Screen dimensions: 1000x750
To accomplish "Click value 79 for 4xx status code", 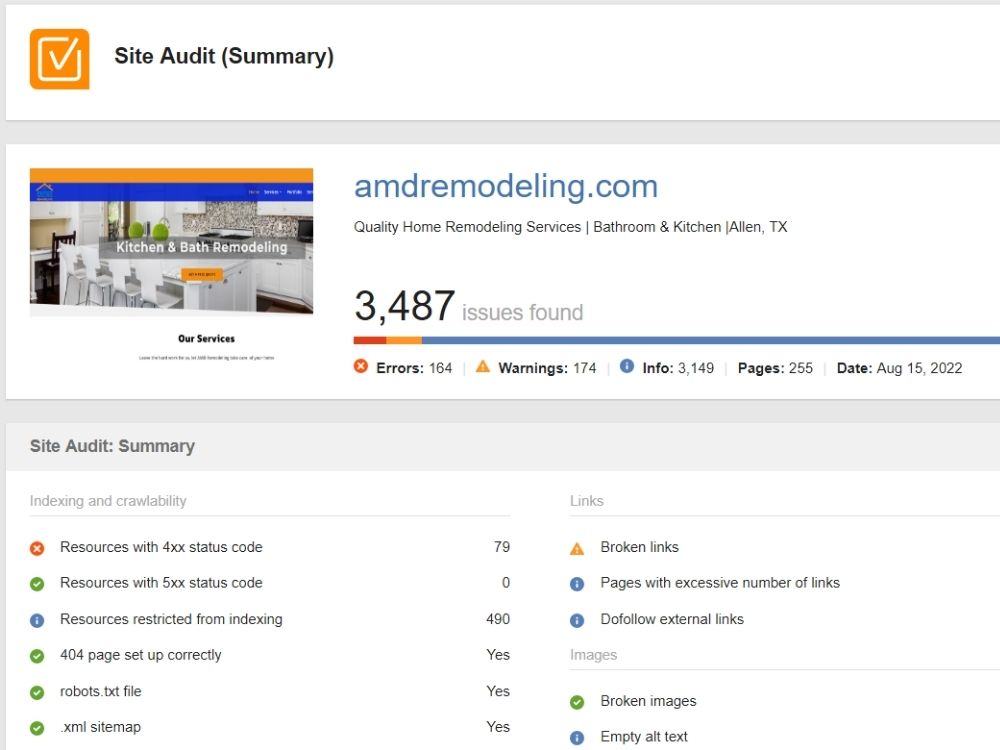I will coord(502,547).
